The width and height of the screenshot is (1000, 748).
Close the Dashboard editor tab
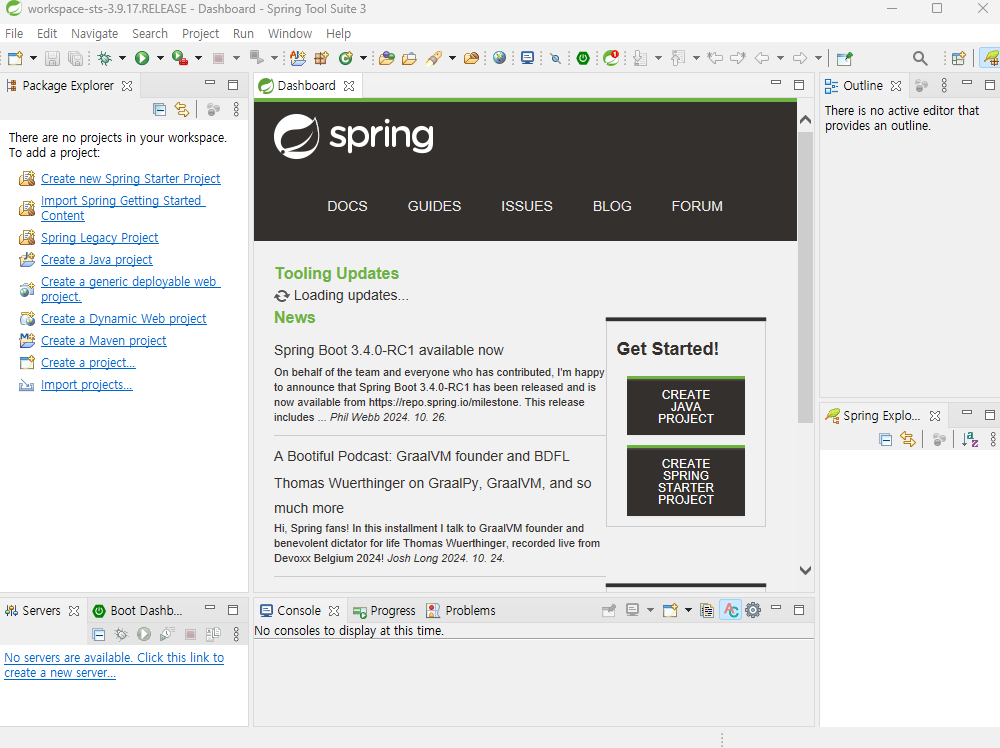(349, 86)
